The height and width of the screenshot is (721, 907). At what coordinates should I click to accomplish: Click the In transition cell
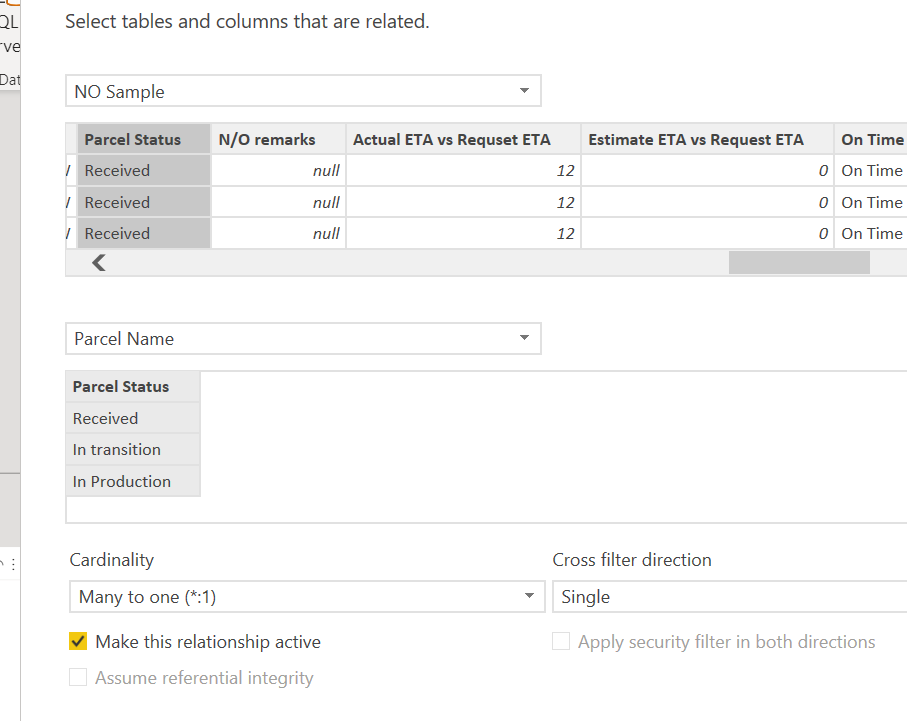coord(133,450)
